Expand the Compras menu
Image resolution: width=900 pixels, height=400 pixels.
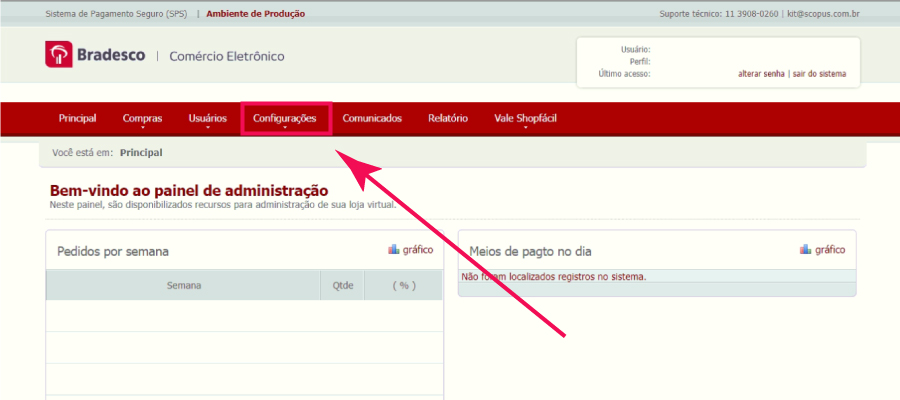coord(142,119)
